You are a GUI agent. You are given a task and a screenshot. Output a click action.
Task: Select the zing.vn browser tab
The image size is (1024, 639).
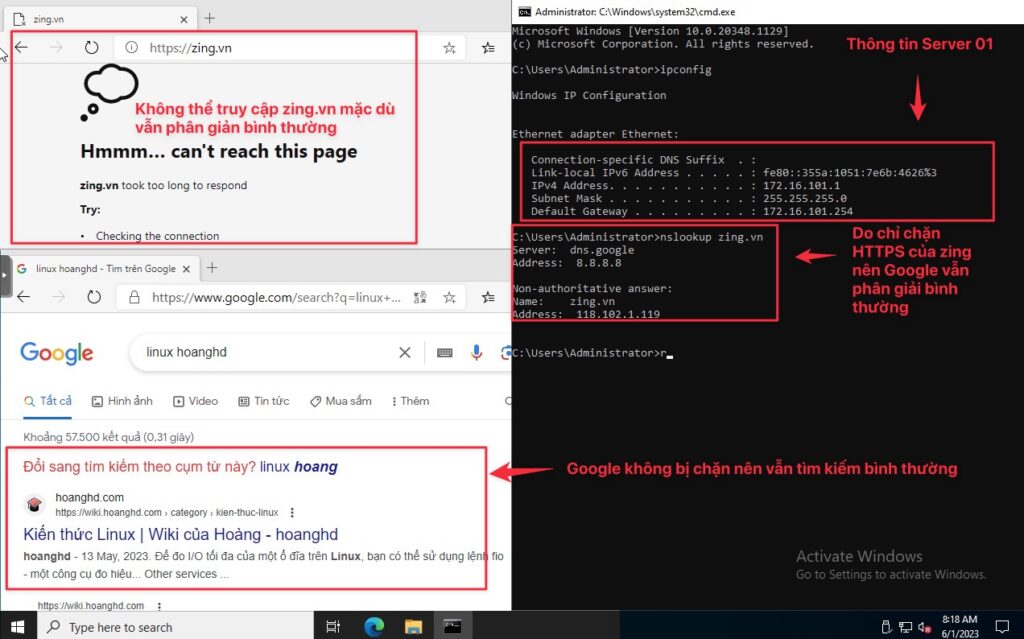tap(101, 20)
